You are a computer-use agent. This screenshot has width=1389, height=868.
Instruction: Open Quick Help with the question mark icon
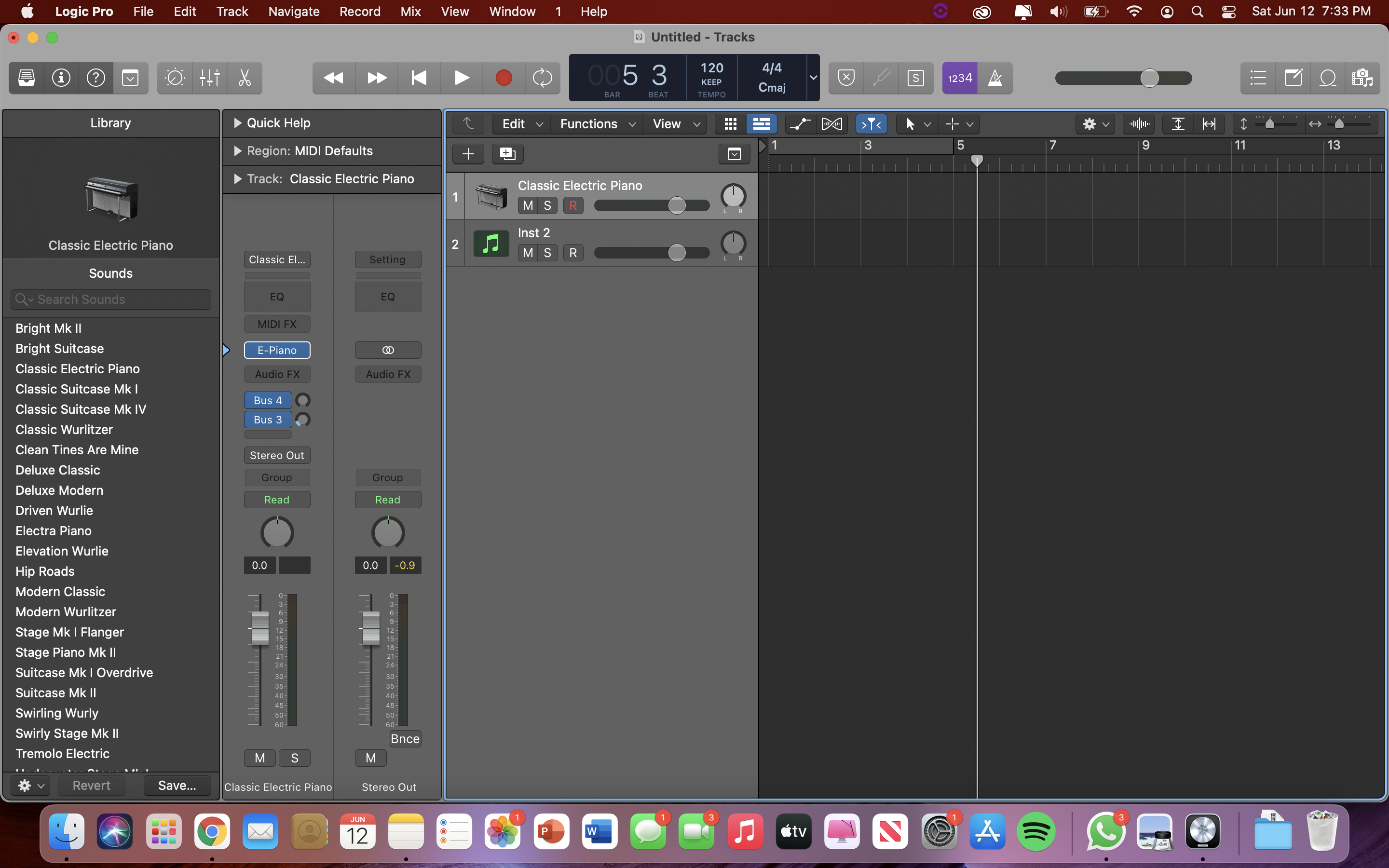pyautogui.click(x=96, y=78)
